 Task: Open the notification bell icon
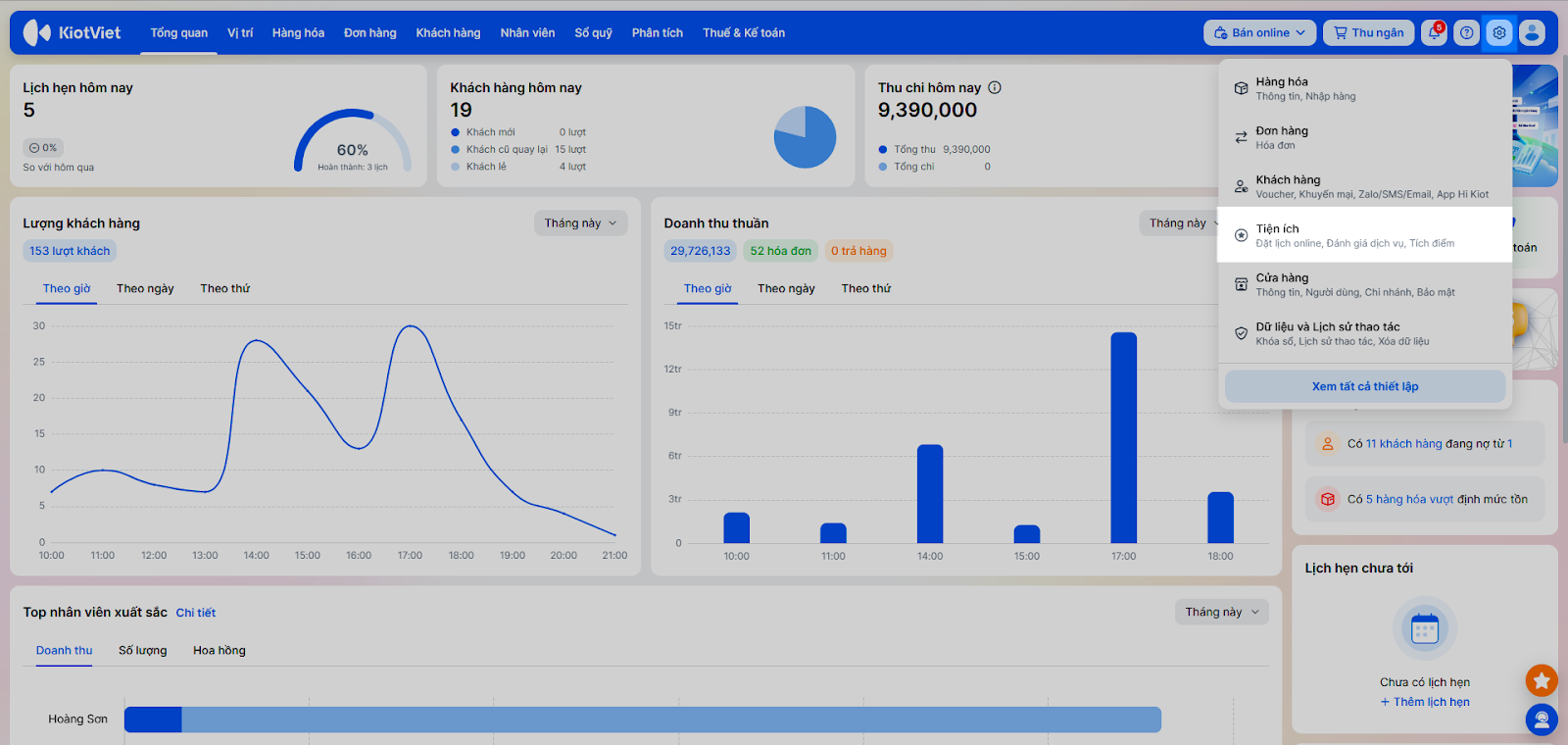[x=1434, y=32]
